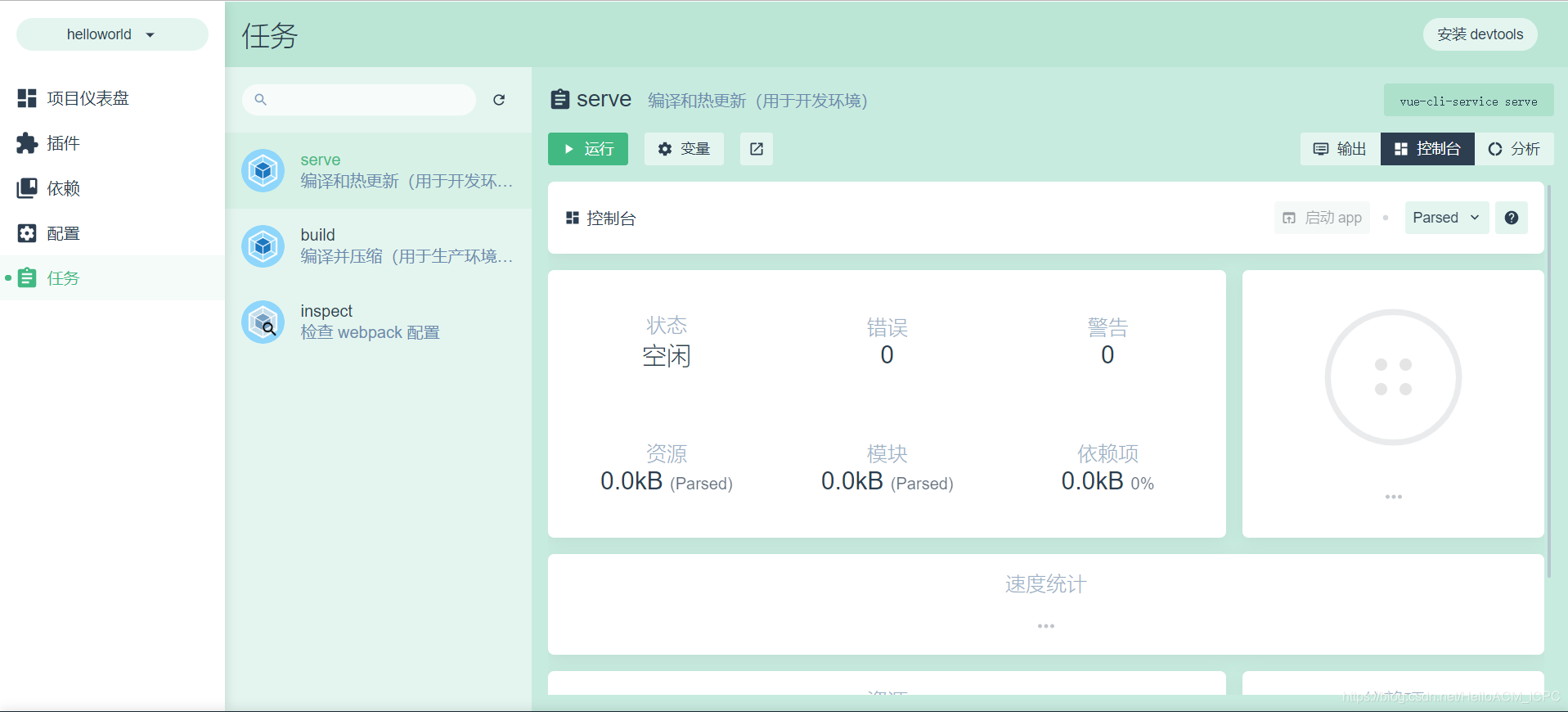Click serve description 编译和热更新 text in header

click(x=757, y=101)
